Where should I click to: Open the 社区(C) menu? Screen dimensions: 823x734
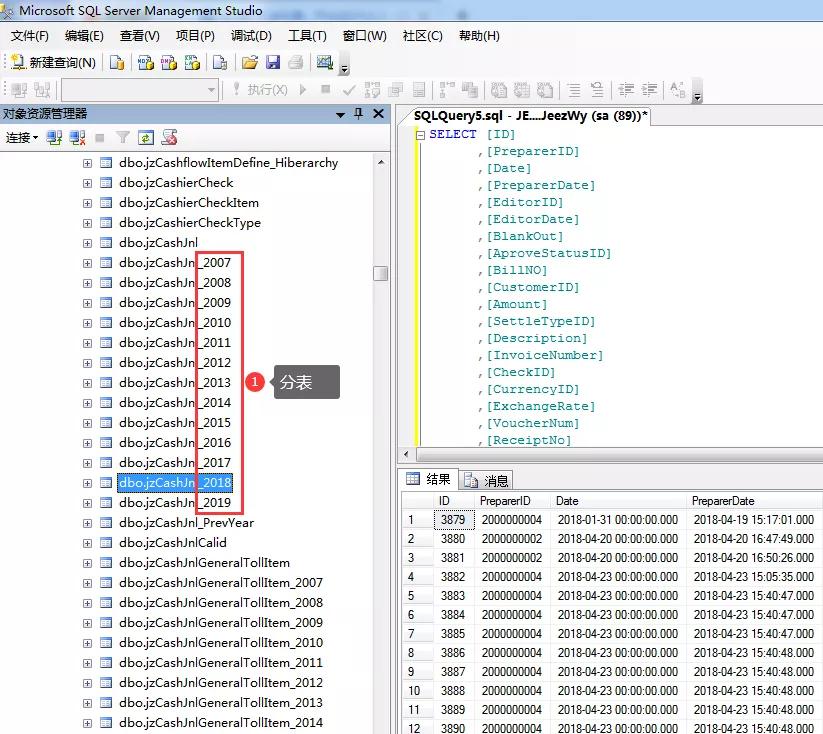coord(422,36)
